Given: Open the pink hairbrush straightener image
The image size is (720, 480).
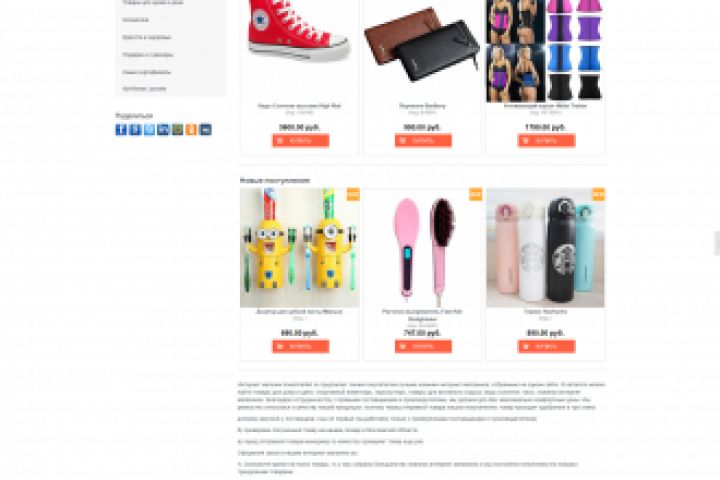Looking at the screenshot, I should click(423, 248).
